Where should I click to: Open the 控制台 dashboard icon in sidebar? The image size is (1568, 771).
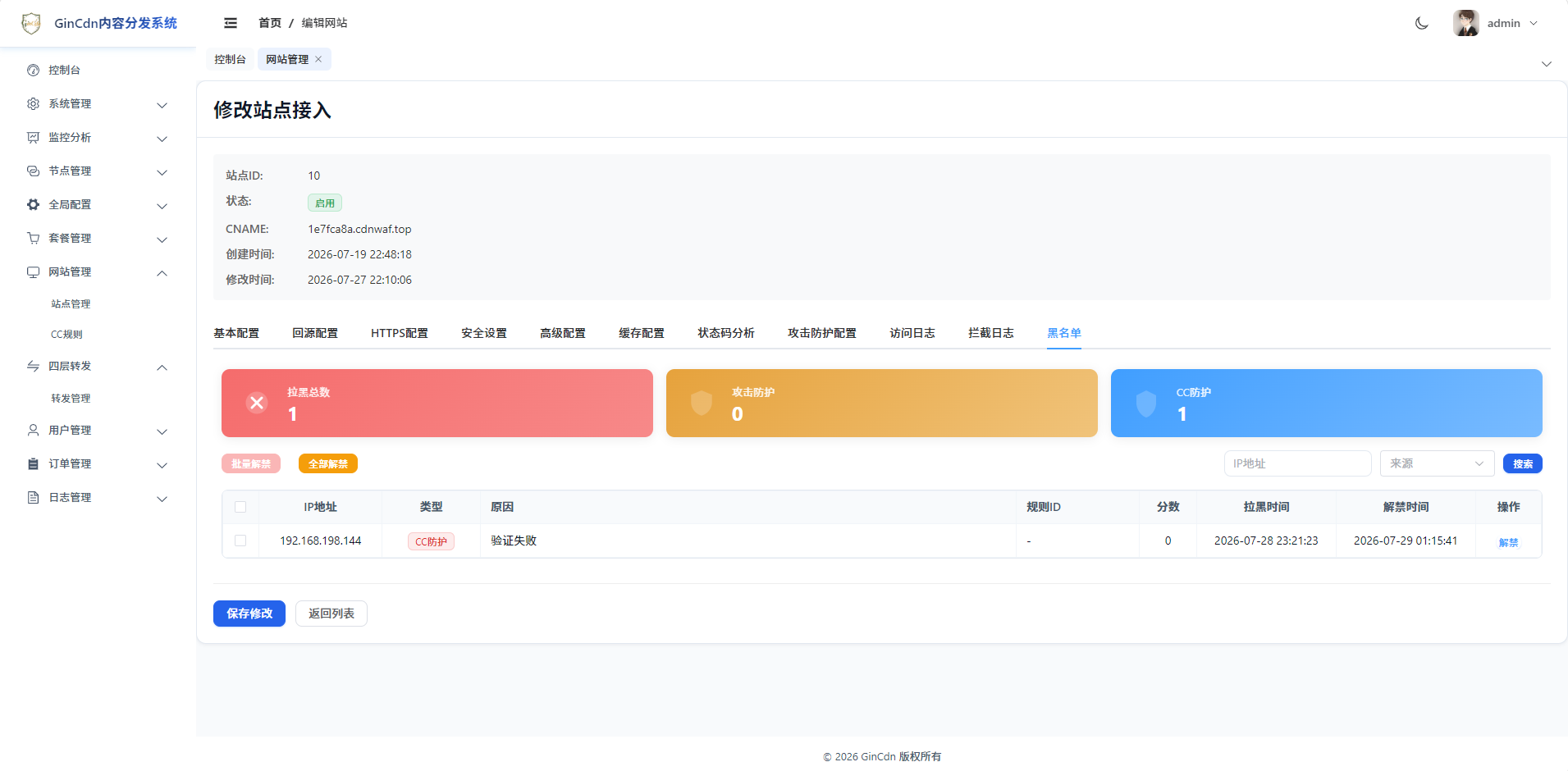(x=33, y=70)
